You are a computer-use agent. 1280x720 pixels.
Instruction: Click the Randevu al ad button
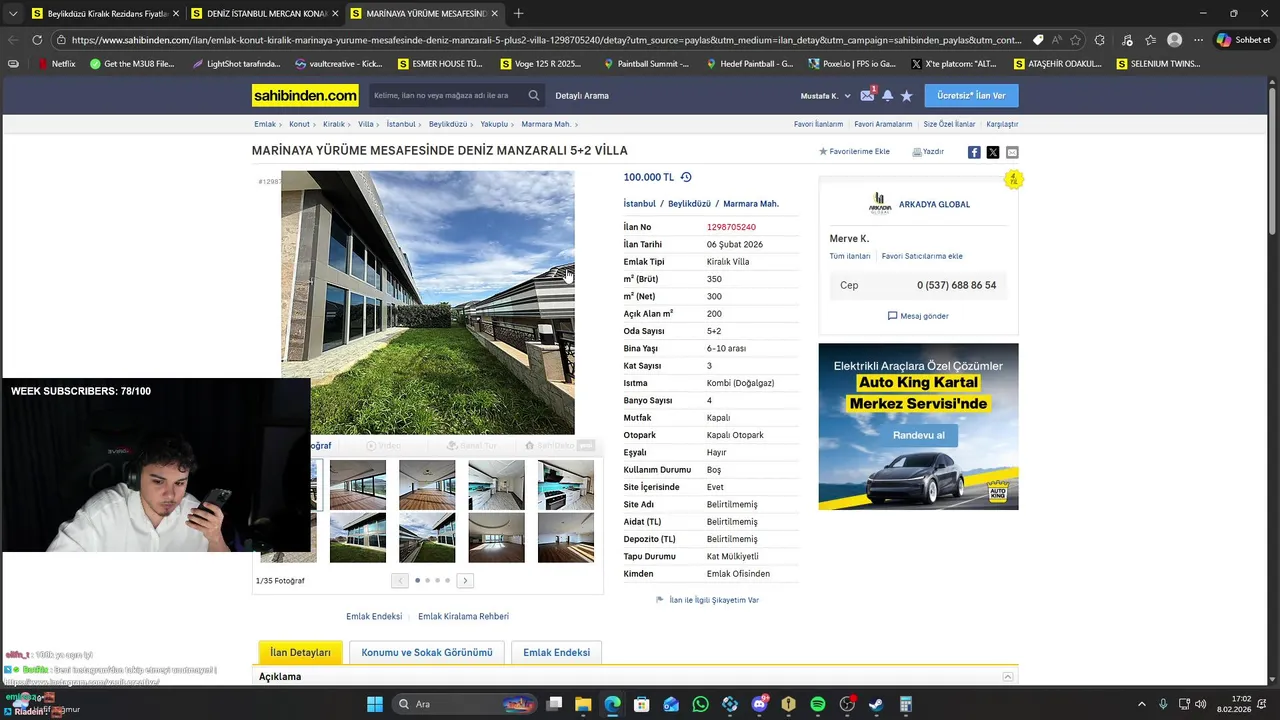point(918,435)
